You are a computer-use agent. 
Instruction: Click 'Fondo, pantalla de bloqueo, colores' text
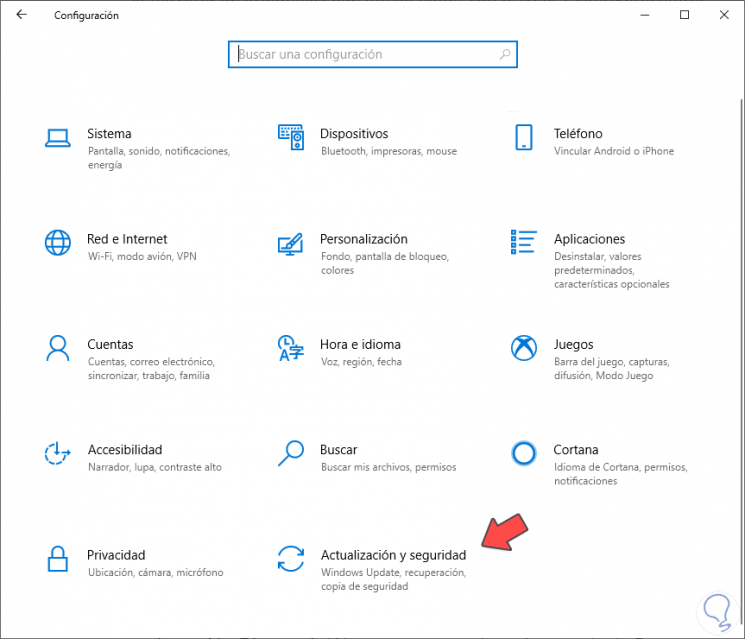coord(385,264)
